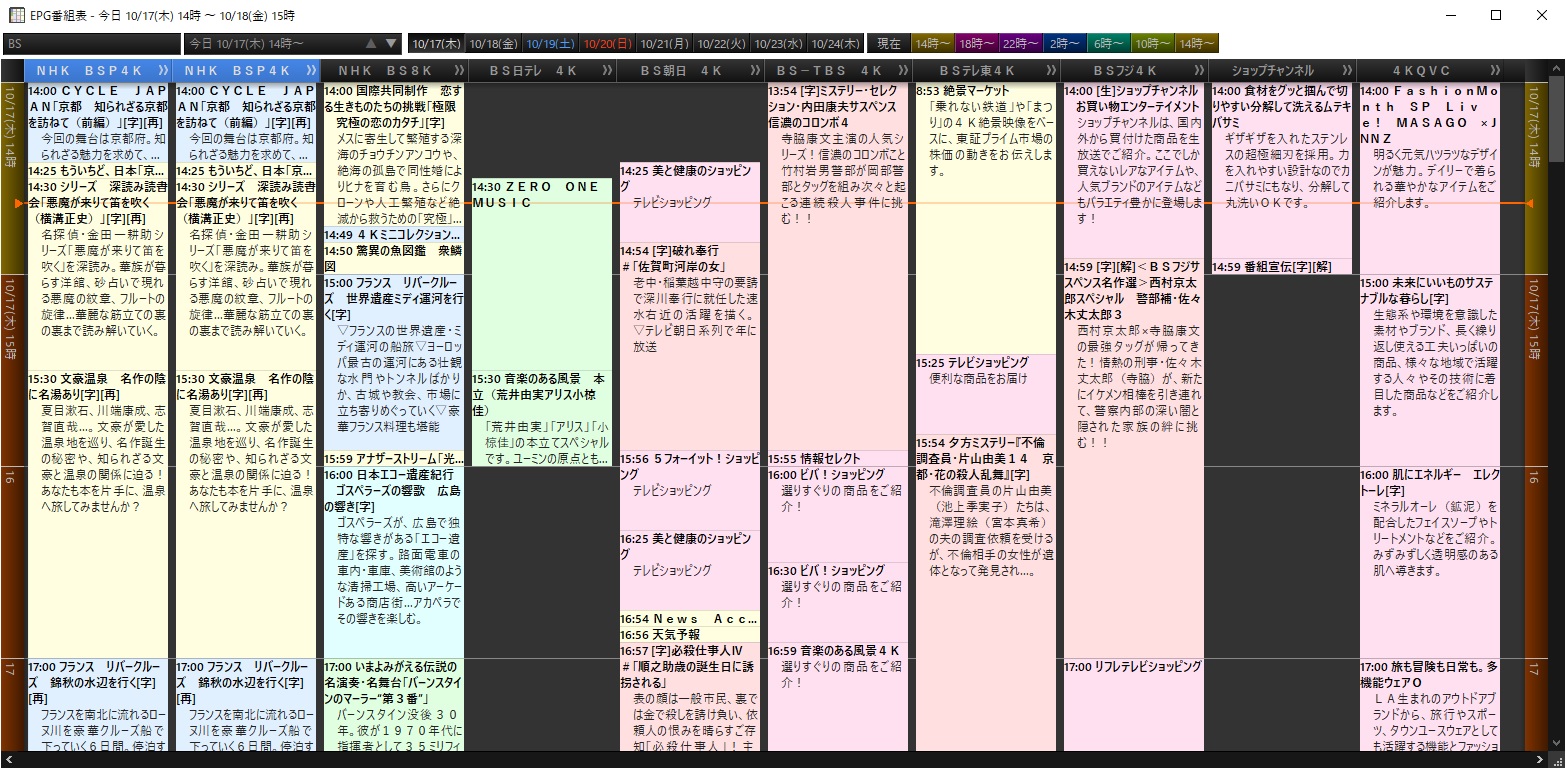Select the blue 10/19(土) date tab

tap(550, 44)
